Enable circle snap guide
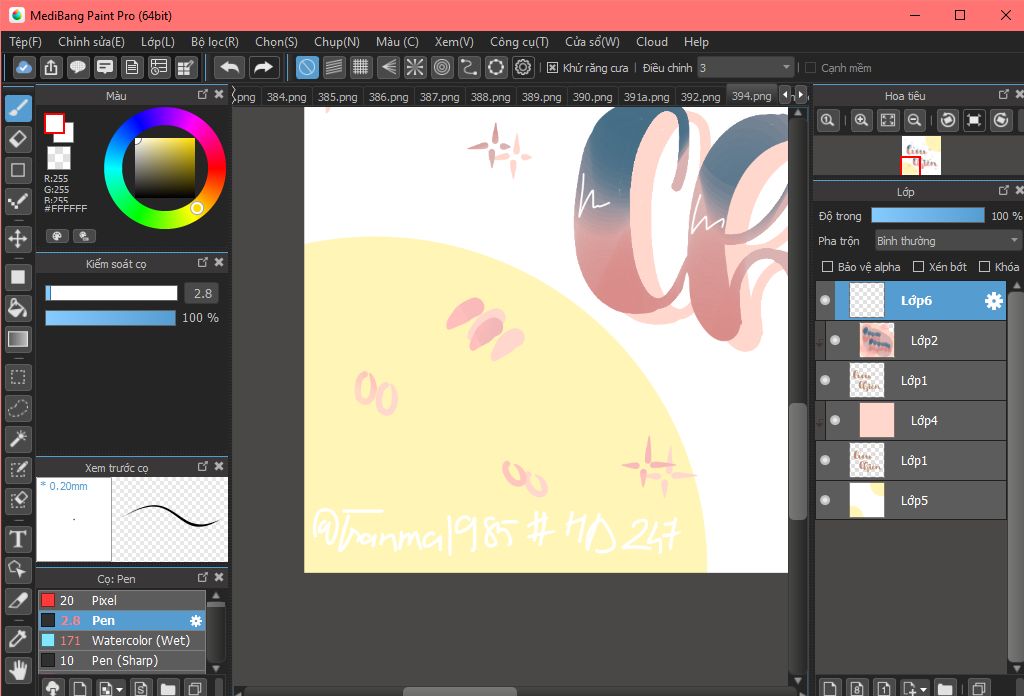1024x696 pixels. point(442,67)
